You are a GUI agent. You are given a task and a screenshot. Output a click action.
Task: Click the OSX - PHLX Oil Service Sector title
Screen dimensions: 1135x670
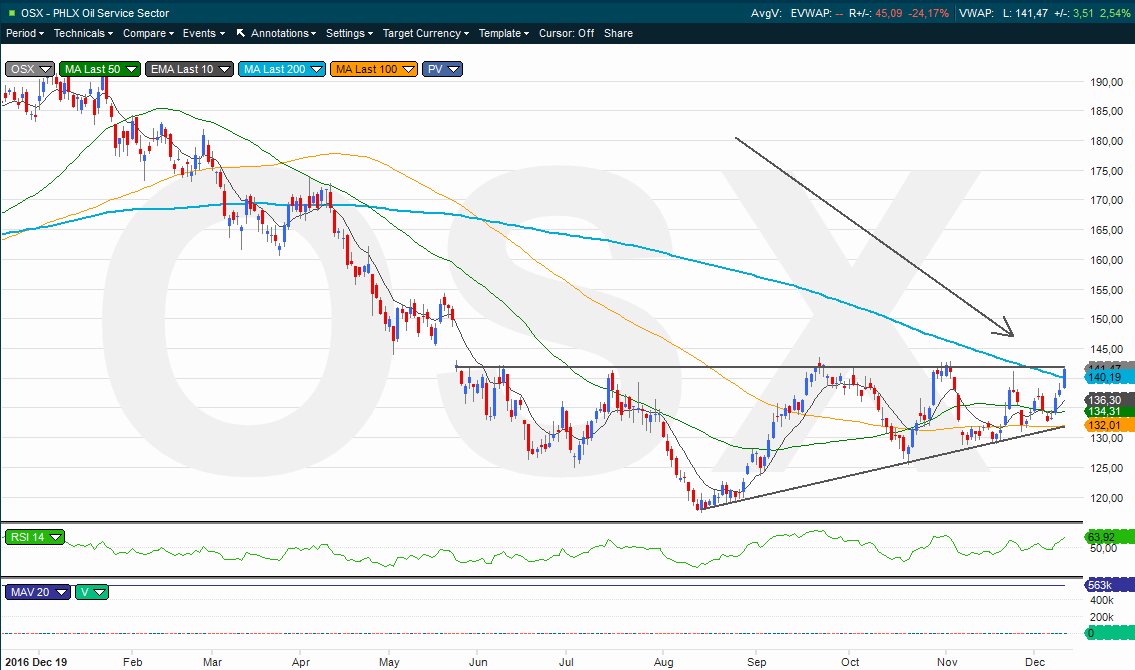point(95,13)
